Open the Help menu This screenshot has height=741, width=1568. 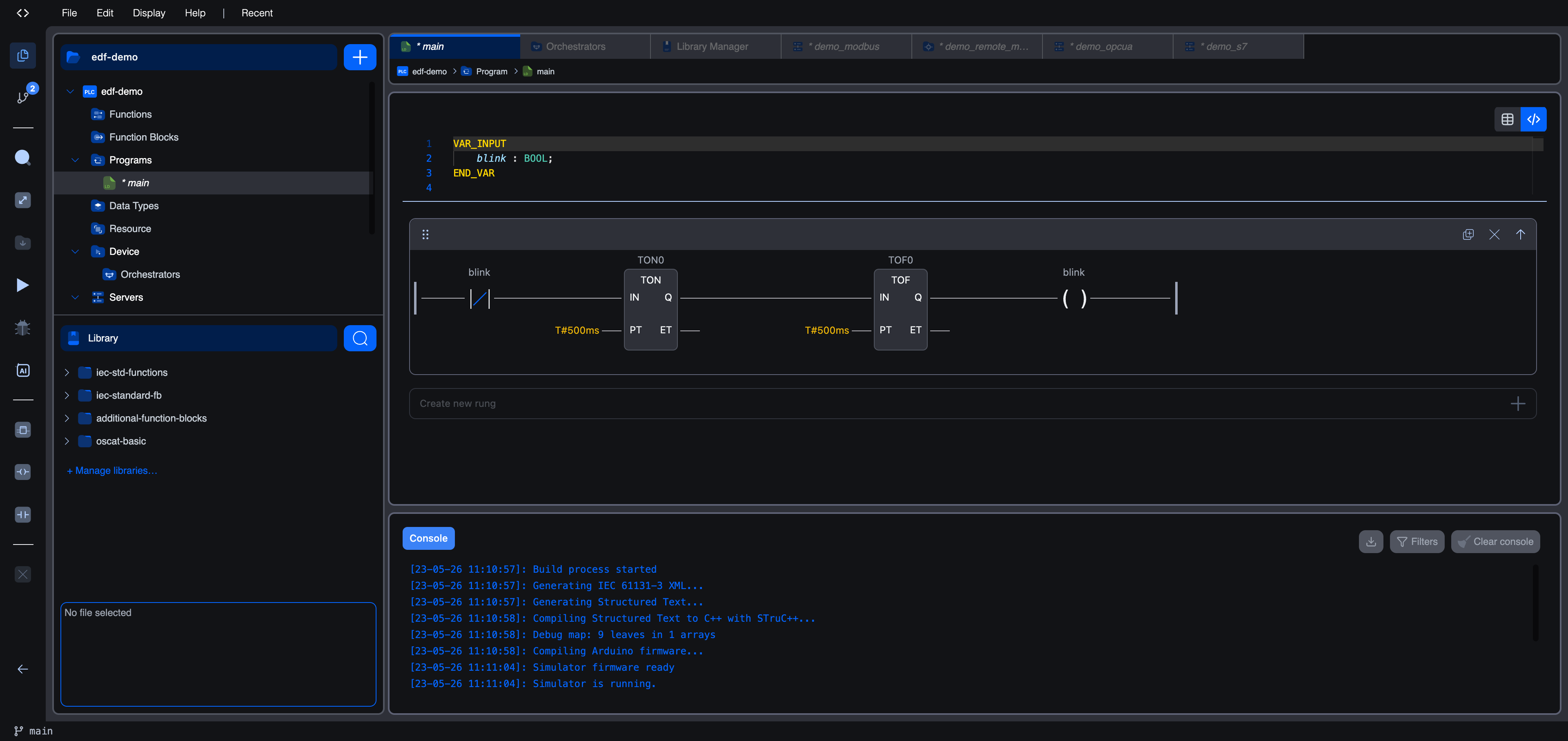click(x=195, y=13)
